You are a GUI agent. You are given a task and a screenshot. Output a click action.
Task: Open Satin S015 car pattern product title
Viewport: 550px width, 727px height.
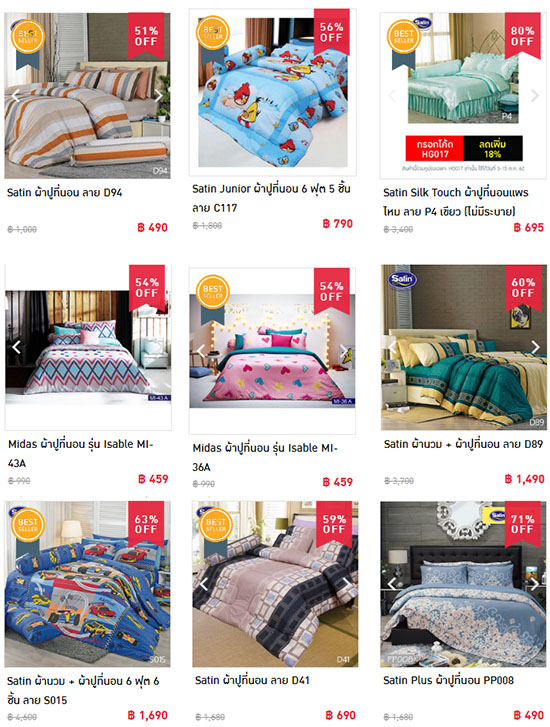83,690
